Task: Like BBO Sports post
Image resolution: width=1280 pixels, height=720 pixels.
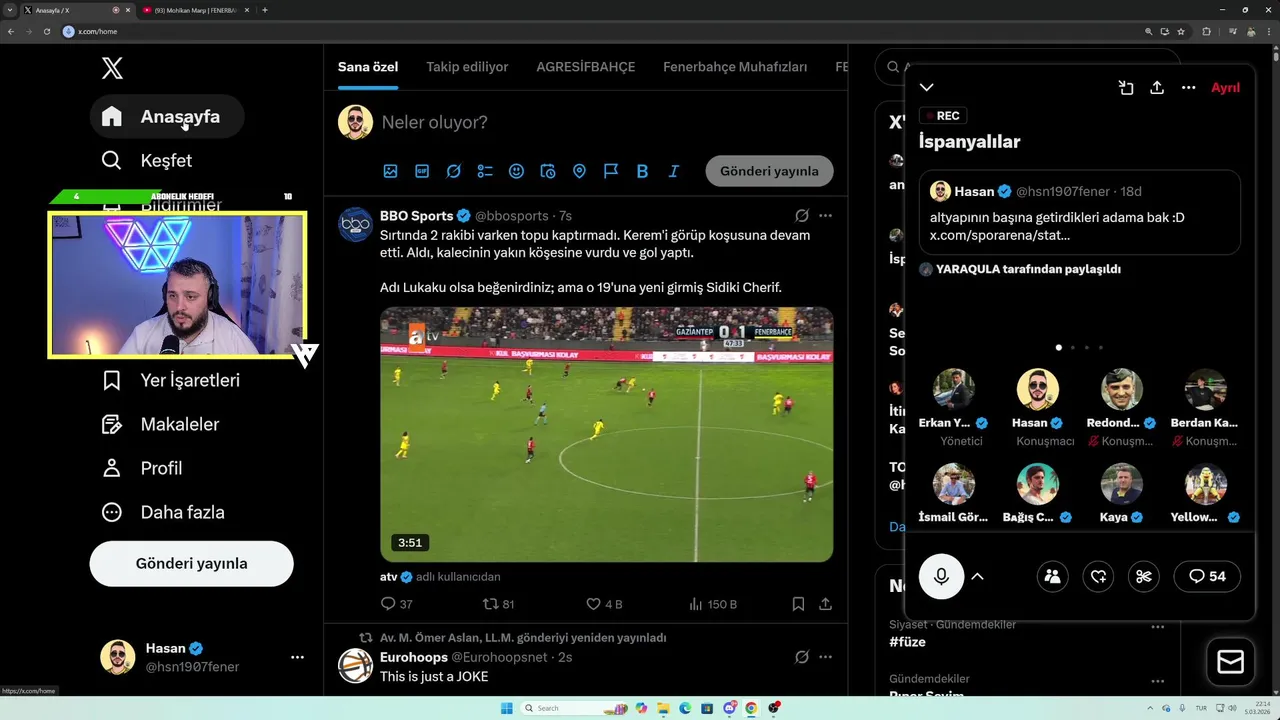Action: 604,604
